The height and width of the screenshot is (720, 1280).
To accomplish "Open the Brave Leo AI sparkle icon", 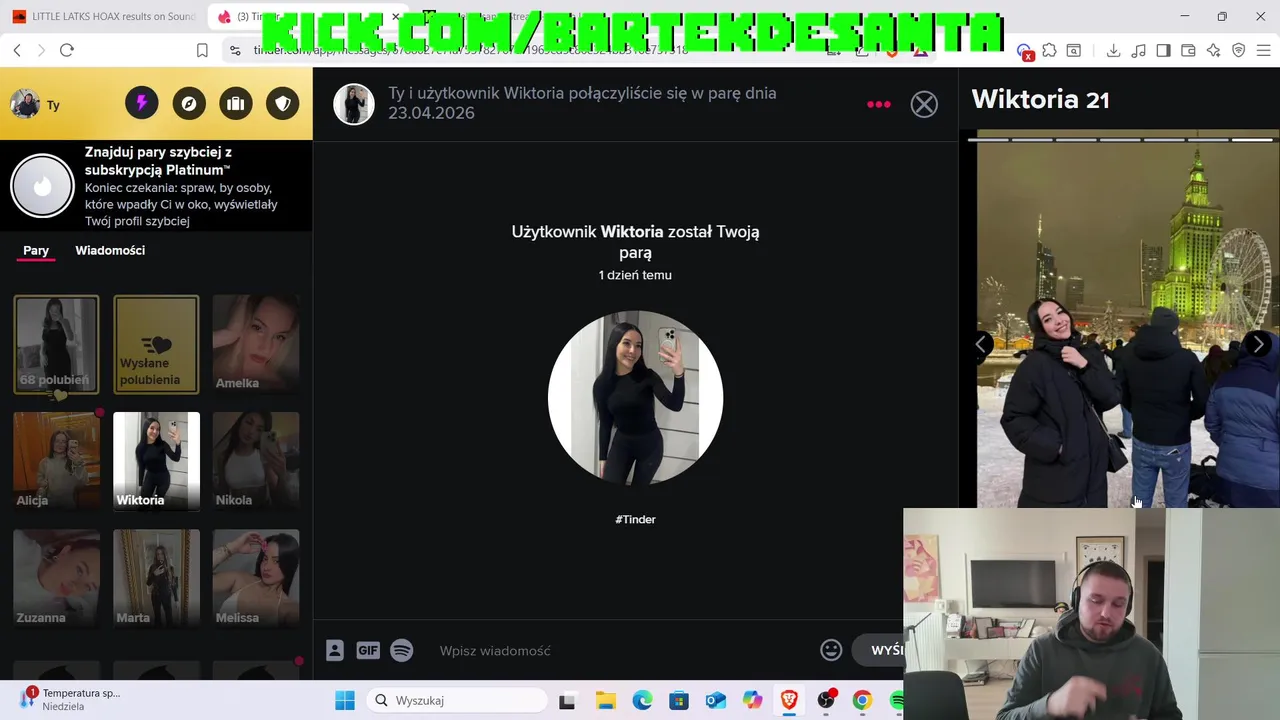I will pos(1213,50).
